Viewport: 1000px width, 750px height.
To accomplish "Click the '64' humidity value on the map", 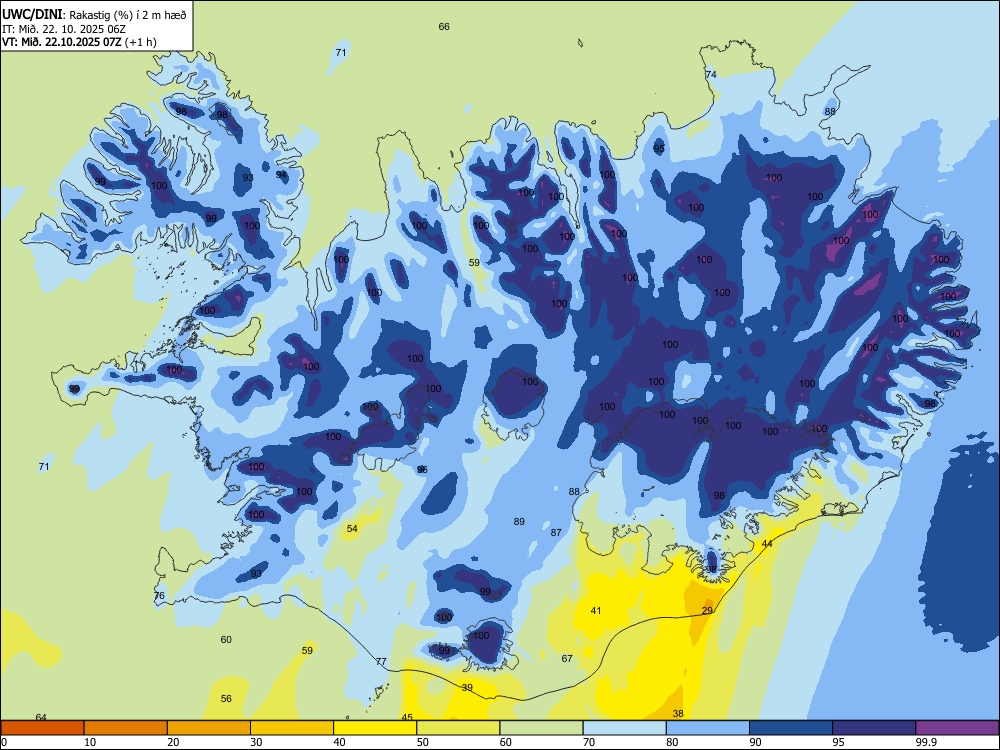I will point(41,717).
